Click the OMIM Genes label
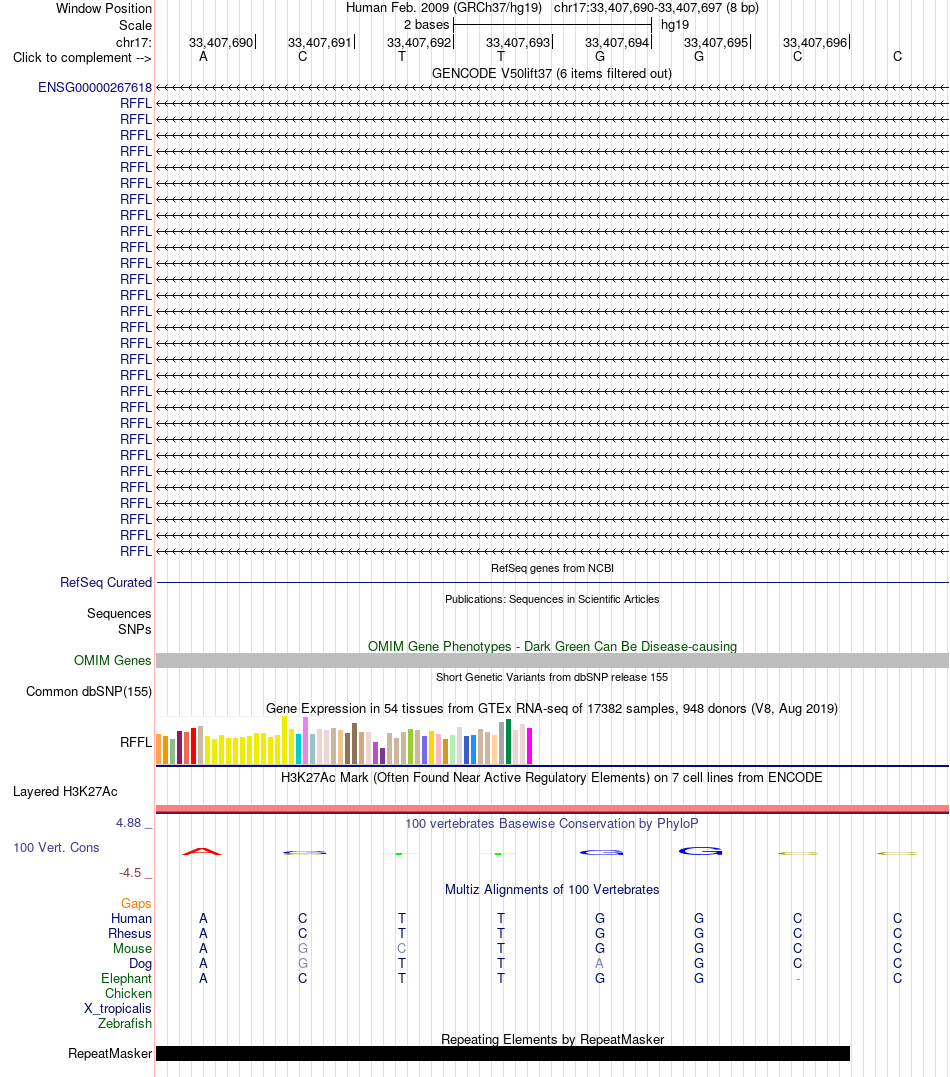Screen dimensions: 950x1077 [113, 660]
